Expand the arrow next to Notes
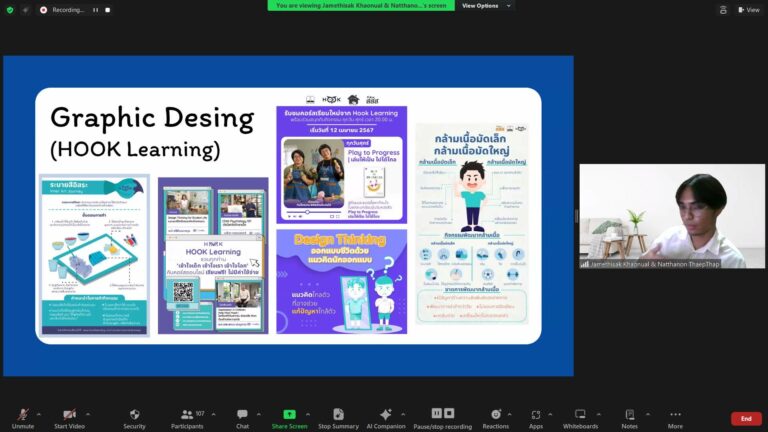The width and height of the screenshot is (768, 432). coord(648,414)
